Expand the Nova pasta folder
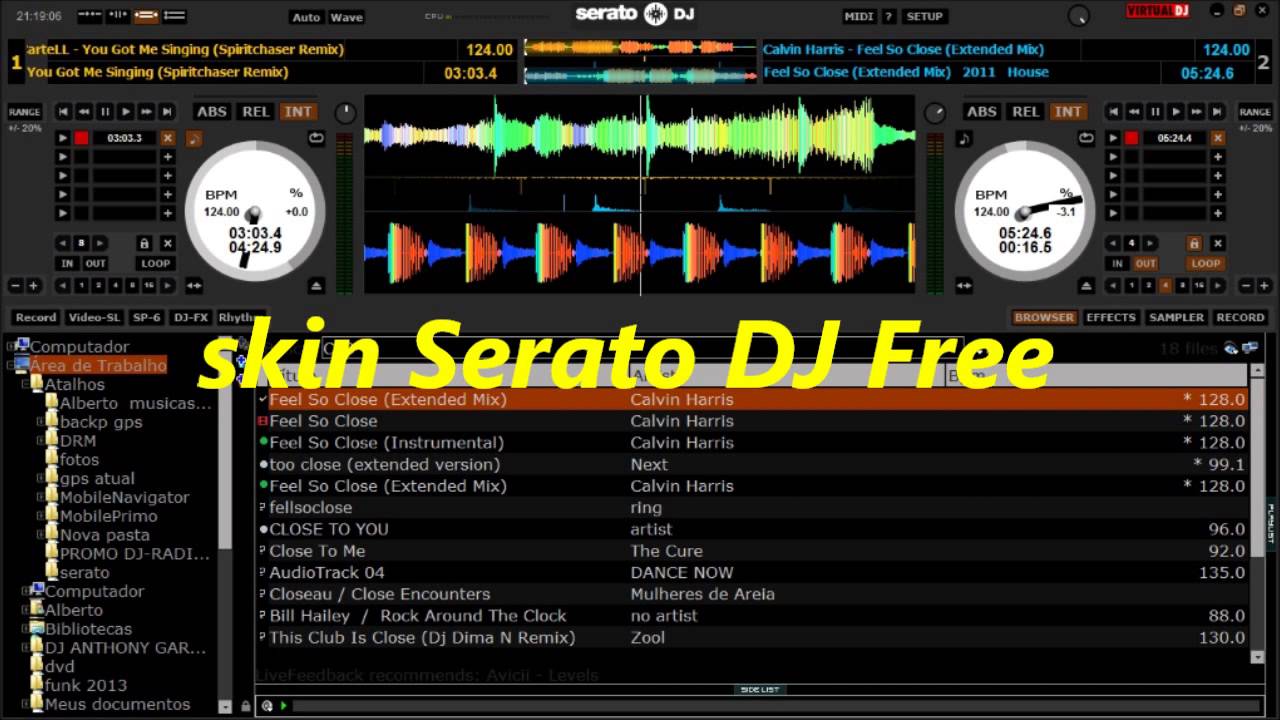Viewport: 1280px width, 720px height. pos(40,535)
